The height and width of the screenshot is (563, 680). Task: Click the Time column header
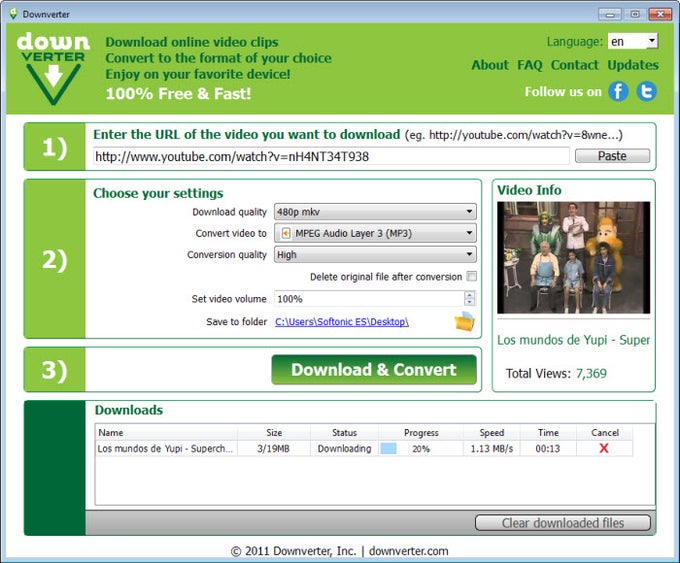548,432
